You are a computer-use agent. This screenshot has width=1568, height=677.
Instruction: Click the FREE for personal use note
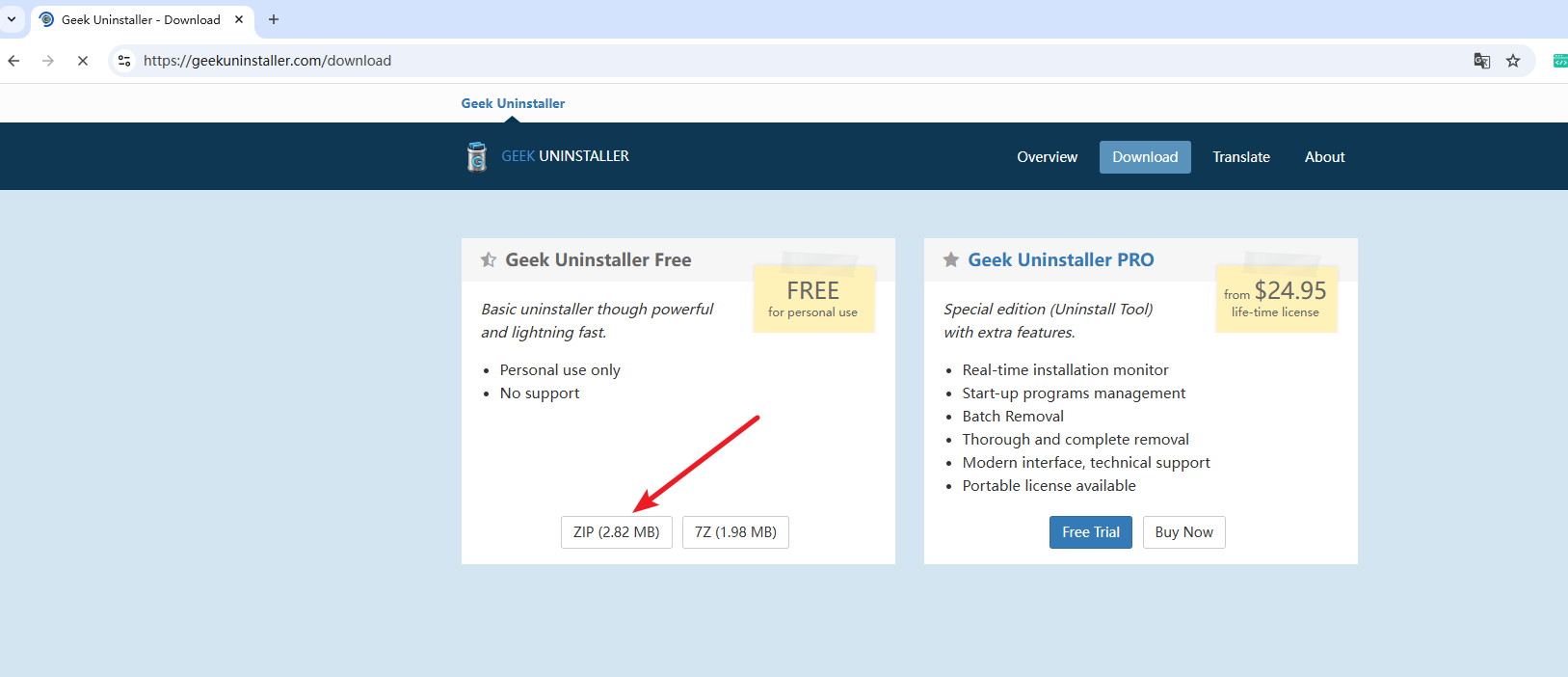coord(813,298)
